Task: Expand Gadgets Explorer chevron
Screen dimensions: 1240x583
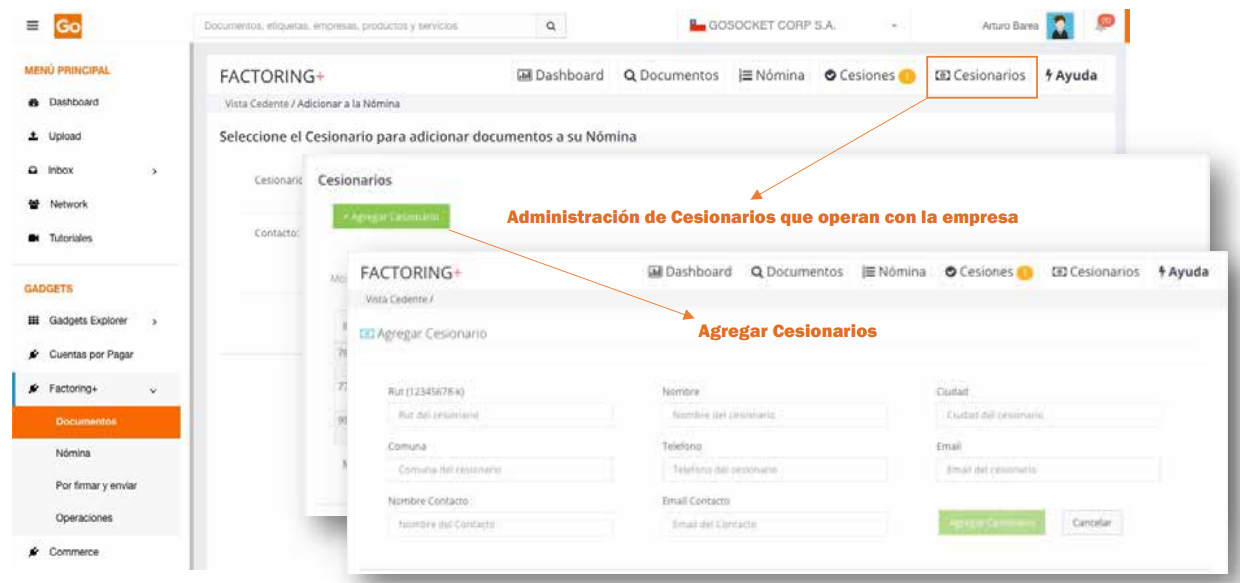Action: [x=154, y=321]
